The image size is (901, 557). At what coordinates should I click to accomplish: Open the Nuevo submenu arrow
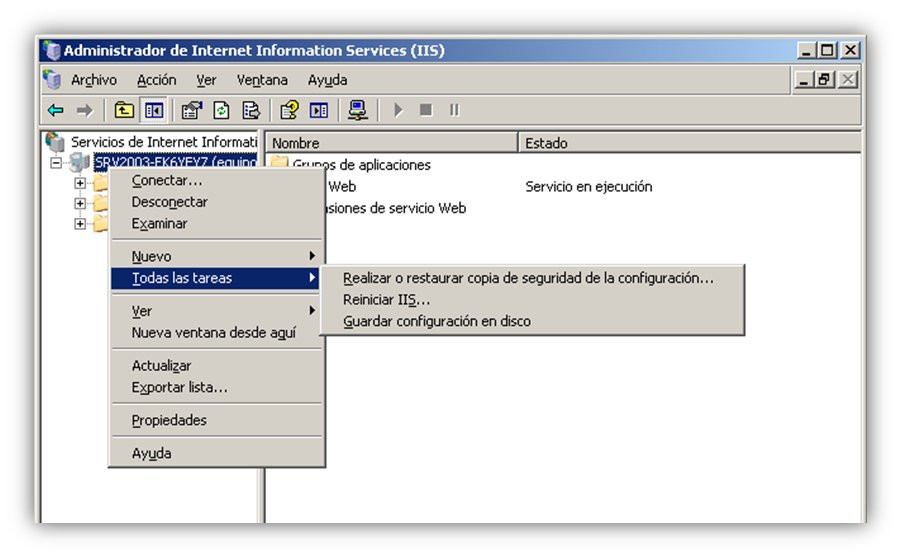[x=311, y=256]
